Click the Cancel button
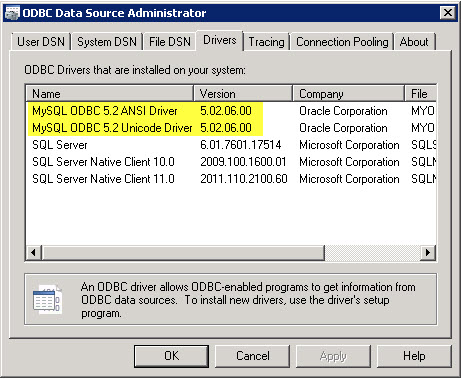 tap(252, 356)
